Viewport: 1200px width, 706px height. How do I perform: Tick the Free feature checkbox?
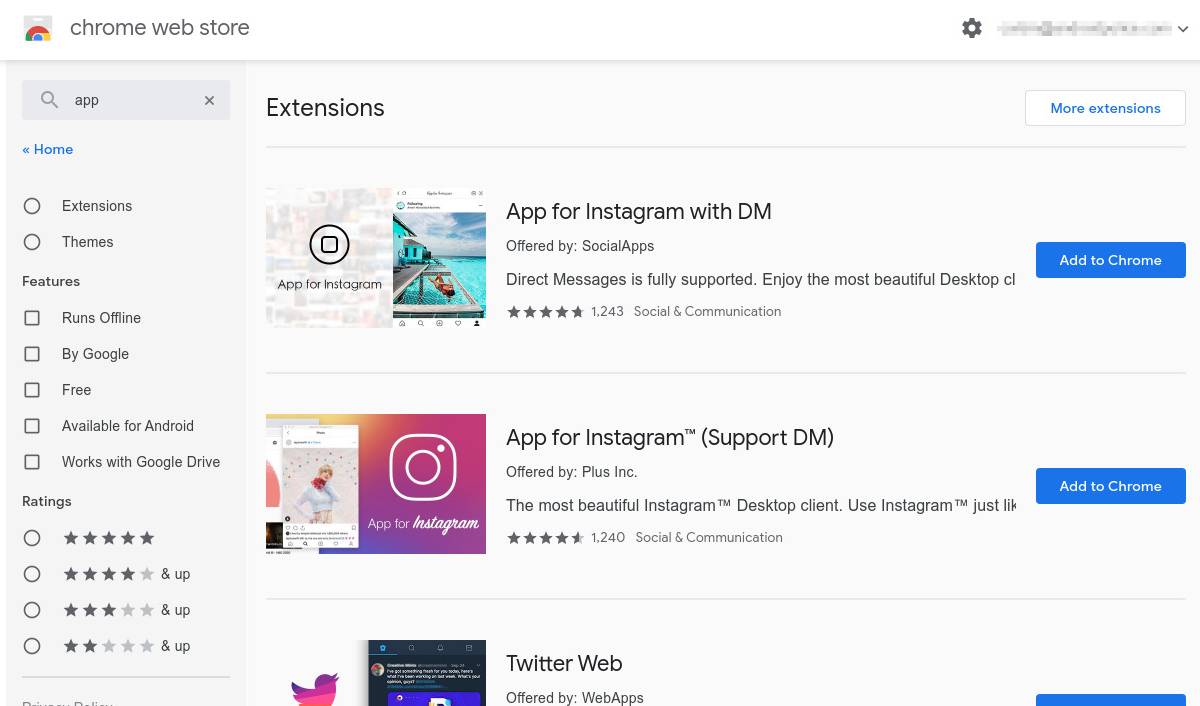pos(32,390)
